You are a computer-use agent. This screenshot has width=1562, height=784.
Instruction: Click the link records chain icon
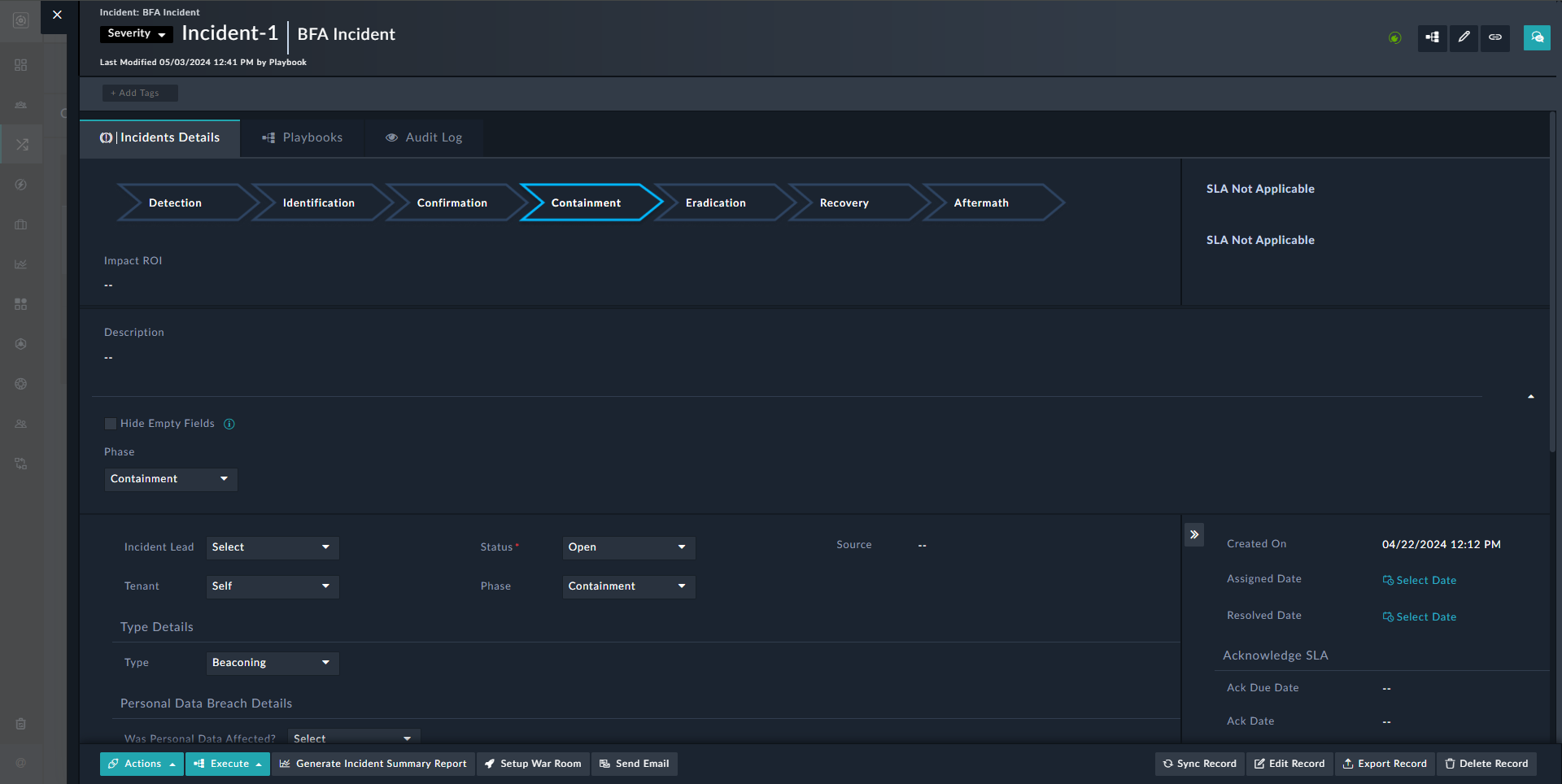click(1495, 37)
